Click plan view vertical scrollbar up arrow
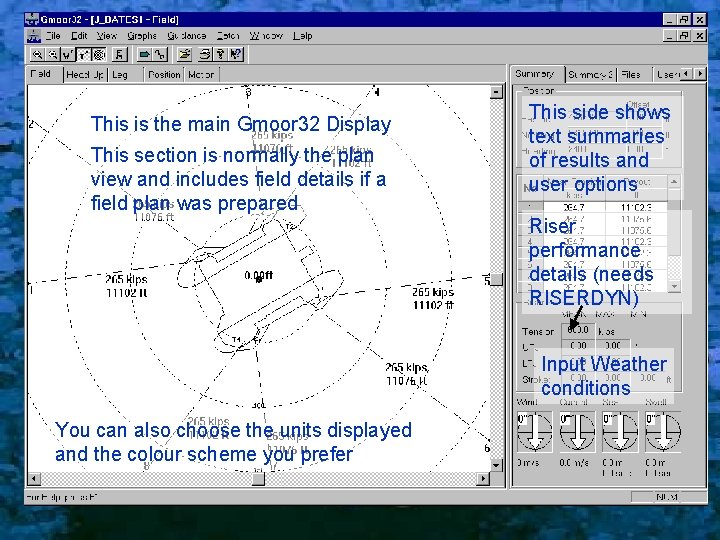This screenshot has width=720, height=540. (x=496, y=91)
